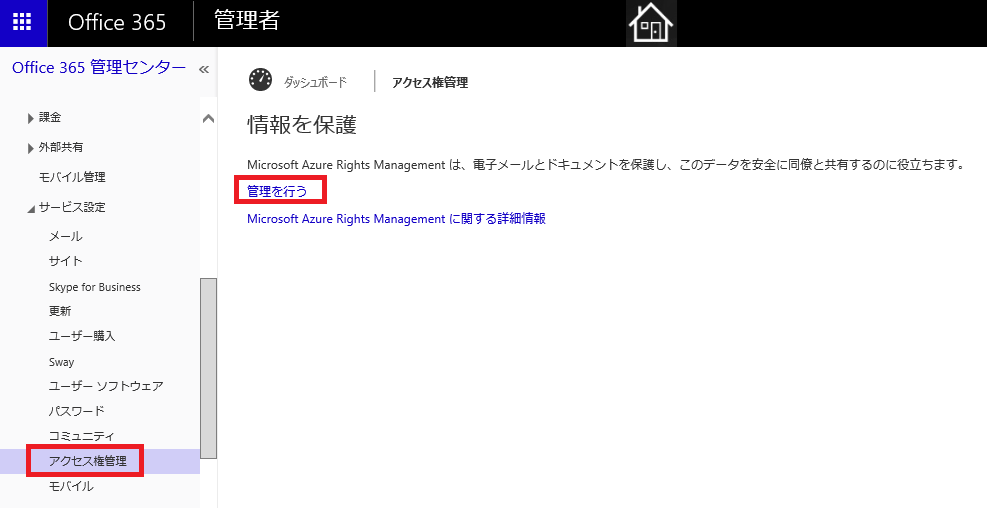The width and height of the screenshot is (987, 508).
Task: Select パスワード in the sidebar
Action: pyautogui.click(x=77, y=411)
